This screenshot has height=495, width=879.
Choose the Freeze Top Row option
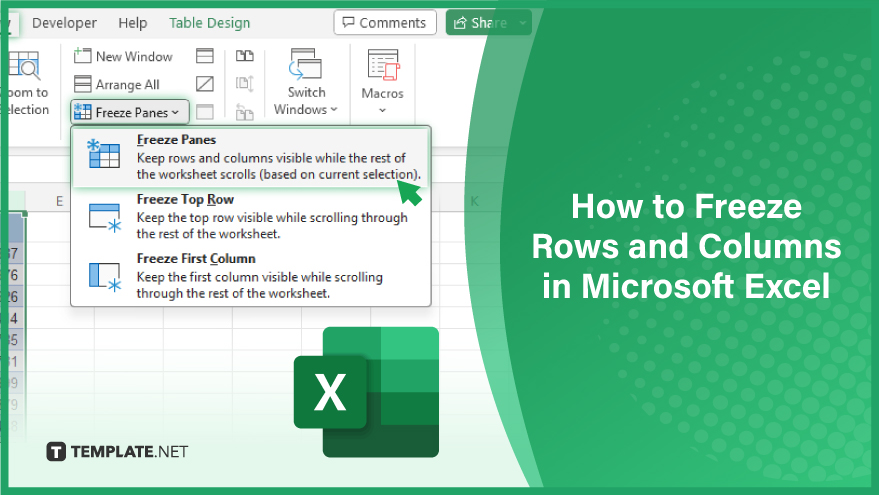tap(251, 216)
